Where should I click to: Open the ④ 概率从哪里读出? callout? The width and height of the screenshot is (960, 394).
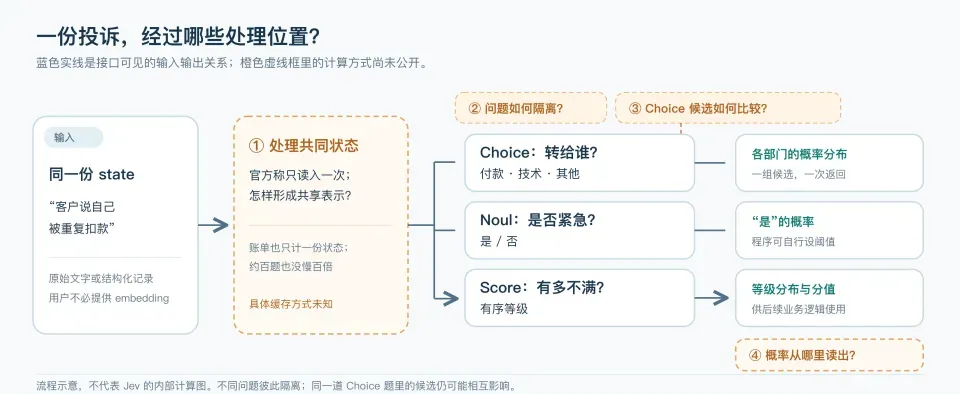(x=829, y=355)
